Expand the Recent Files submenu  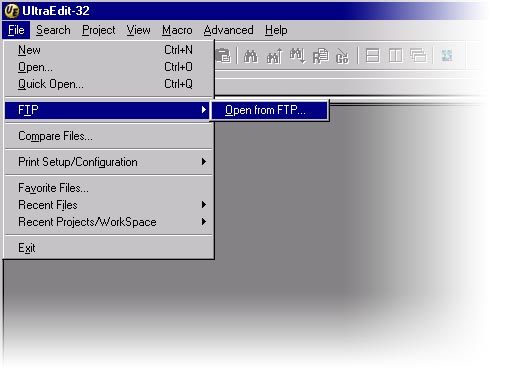(109, 205)
